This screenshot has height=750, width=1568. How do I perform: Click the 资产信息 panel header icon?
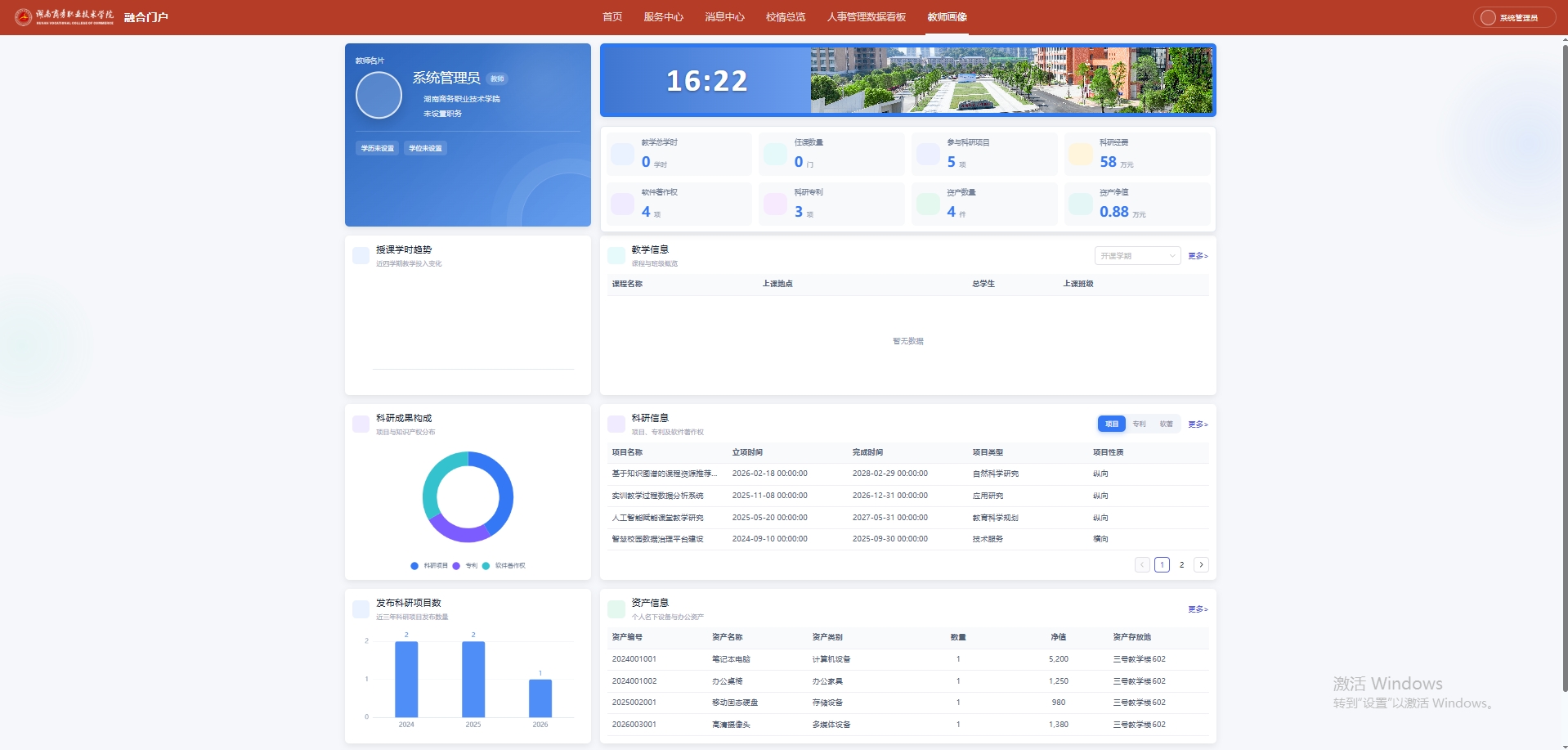click(x=616, y=609)
